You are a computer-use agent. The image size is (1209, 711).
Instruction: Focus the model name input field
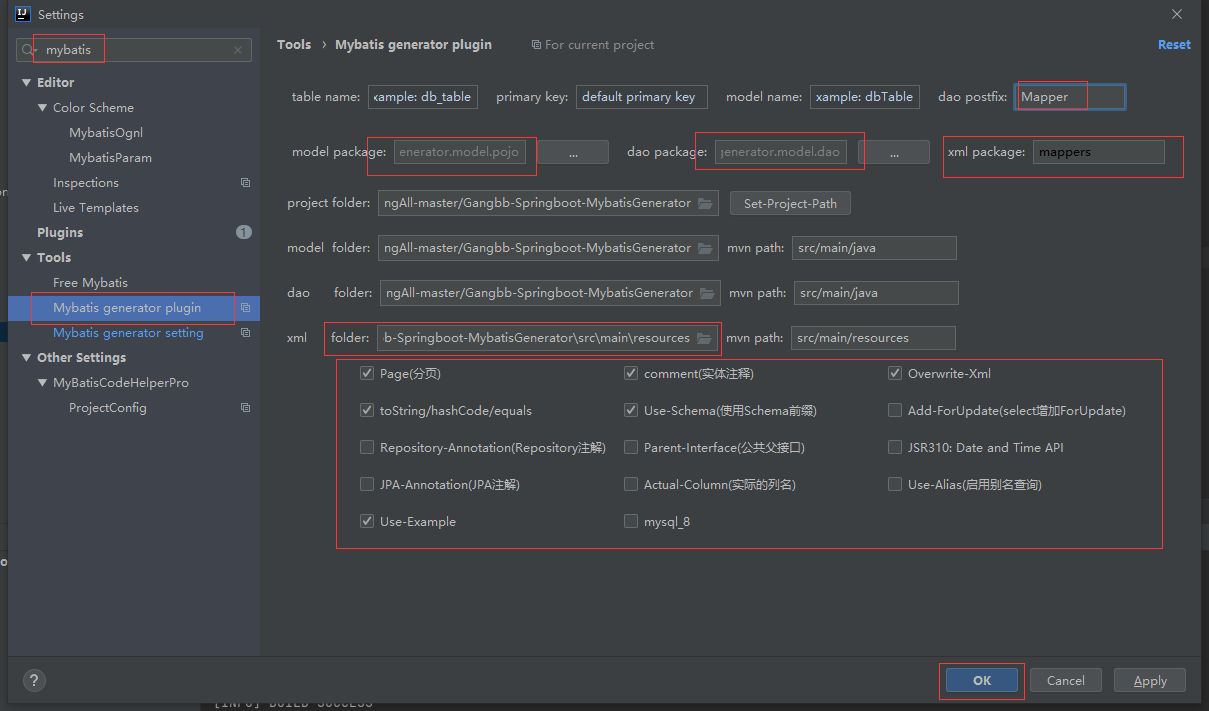tap(865, 97)
